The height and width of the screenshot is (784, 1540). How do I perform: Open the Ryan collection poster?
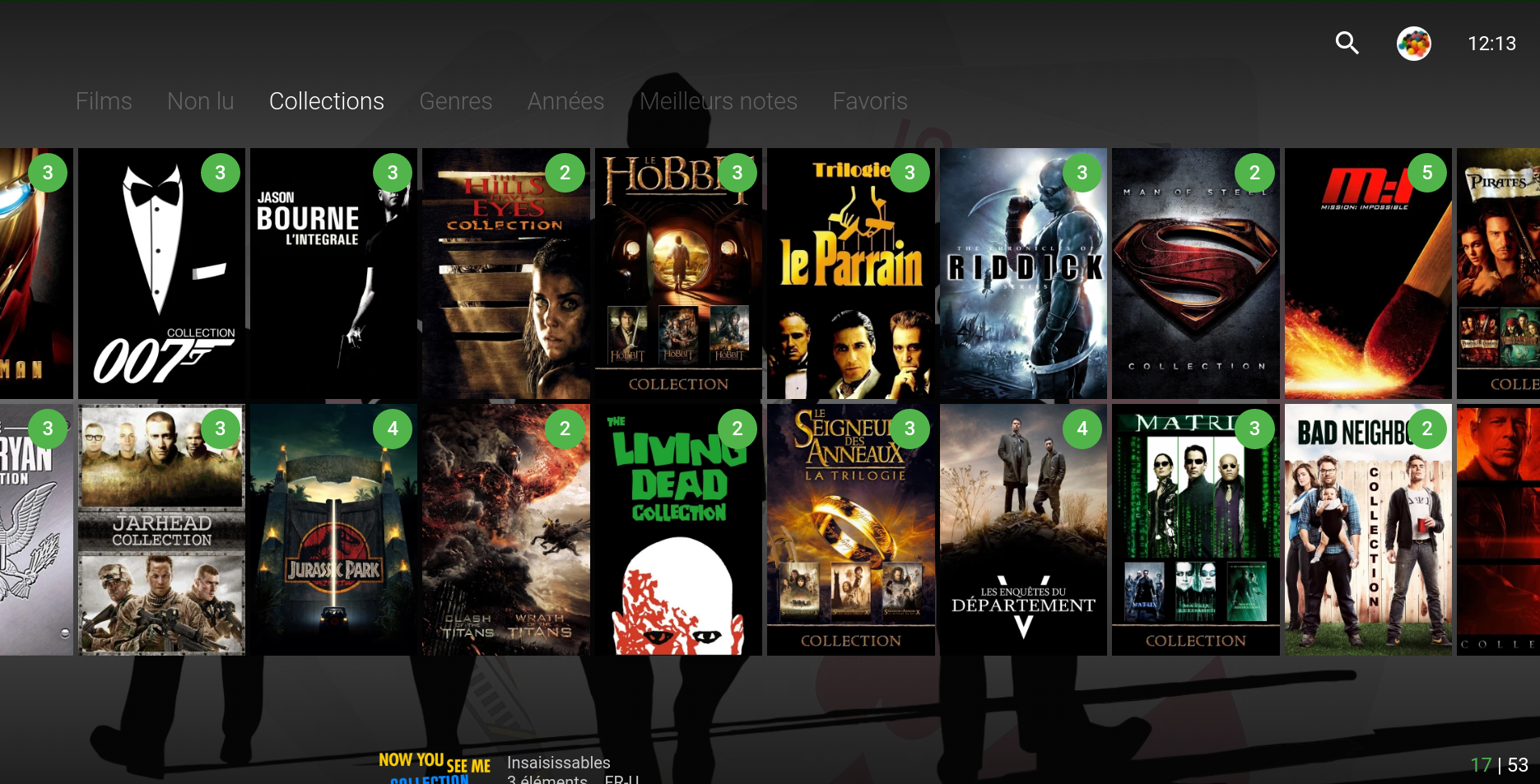coord(36,530)
